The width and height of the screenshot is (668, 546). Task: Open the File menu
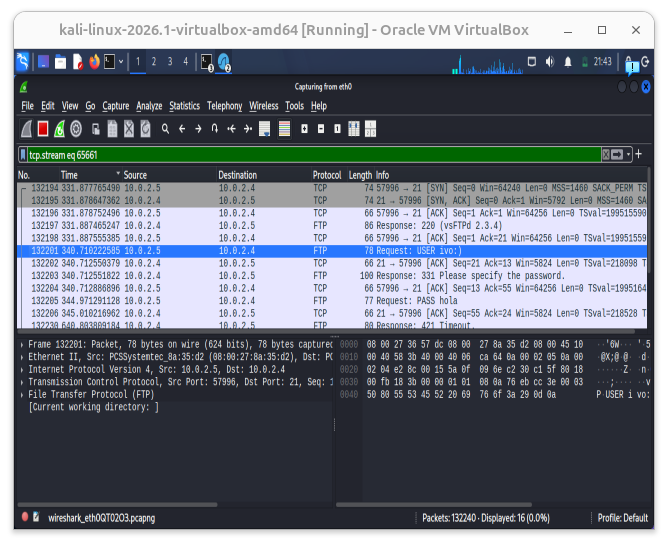click(x=27, y=106)
